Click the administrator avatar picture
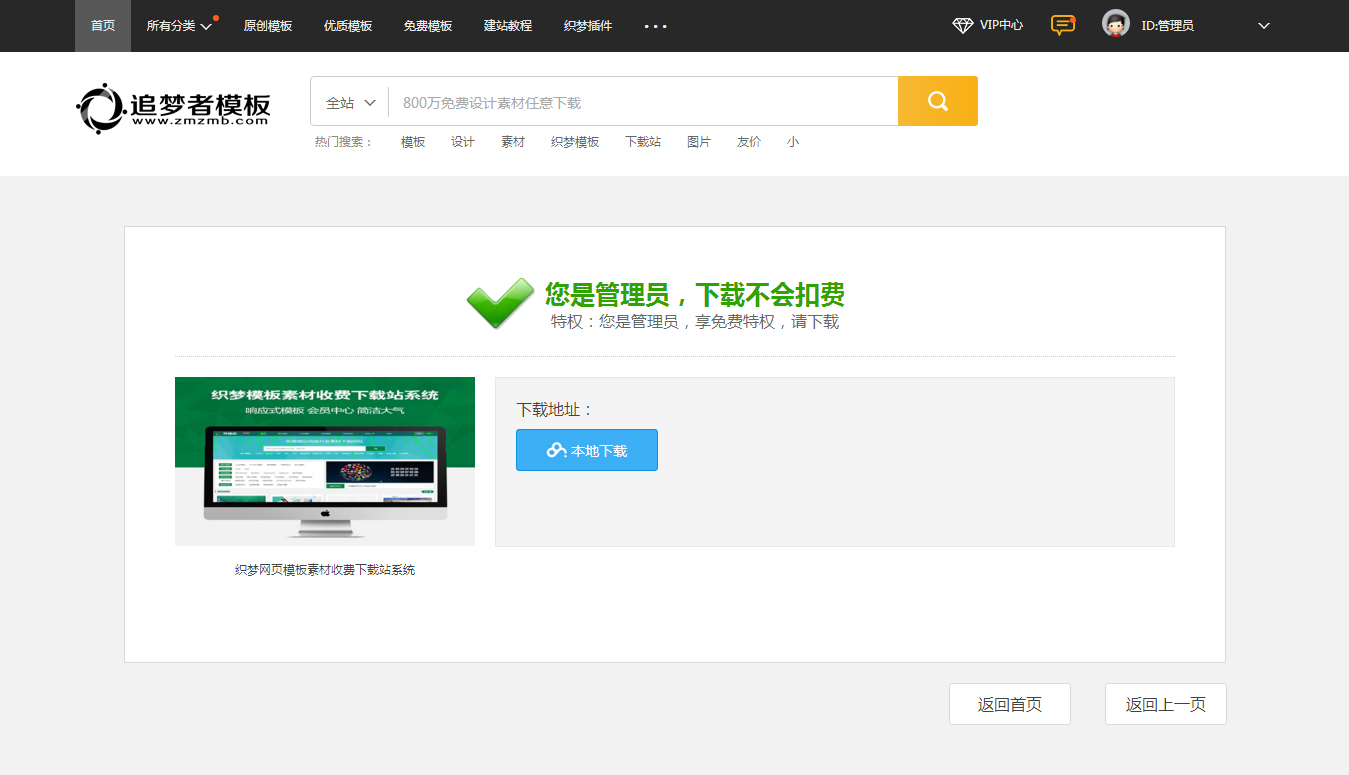Viewport: 1349px width, 775px height. [x=1115, y=25]
